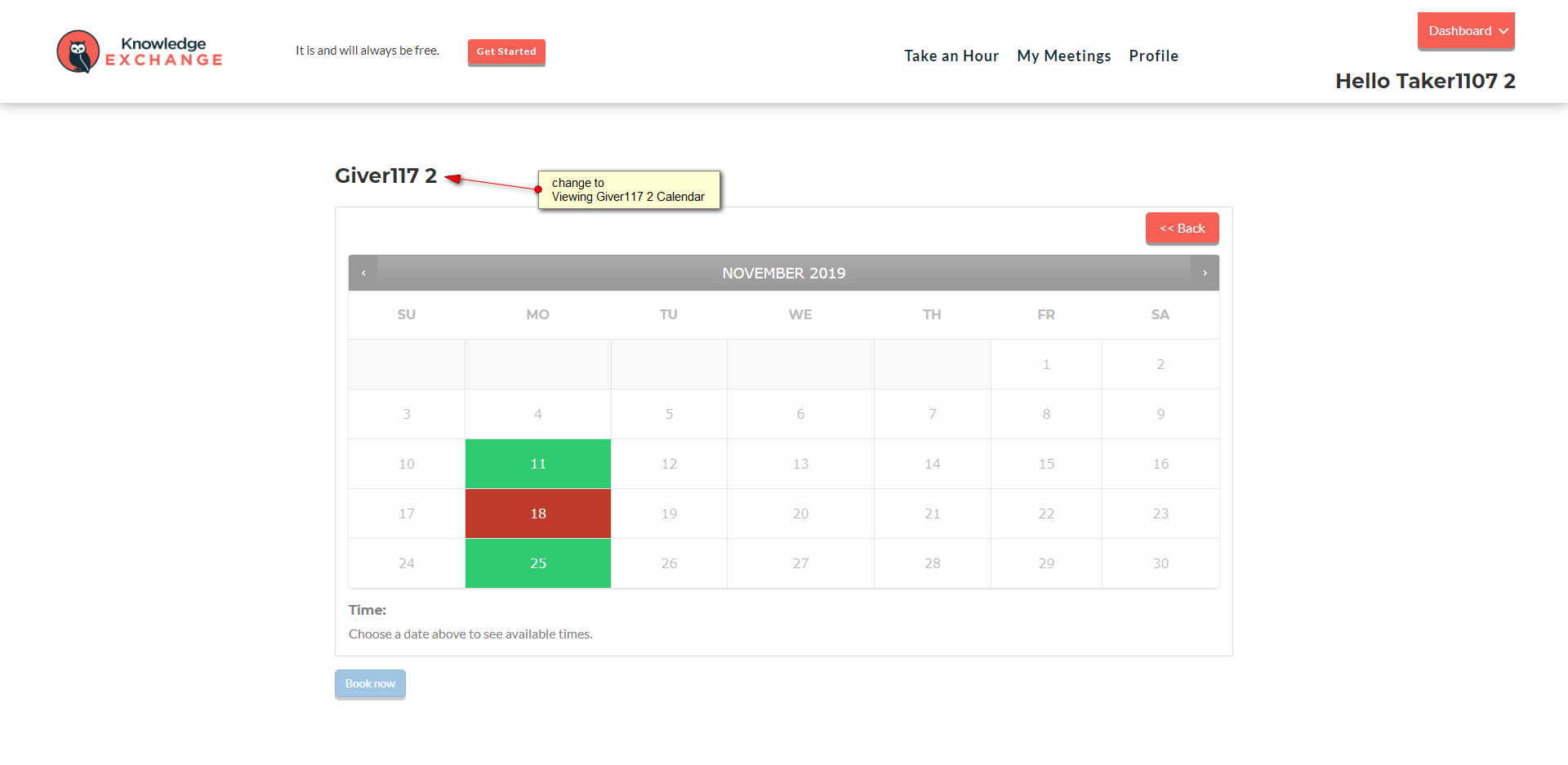Select date 17 on calendar

(x=407, y=514)
